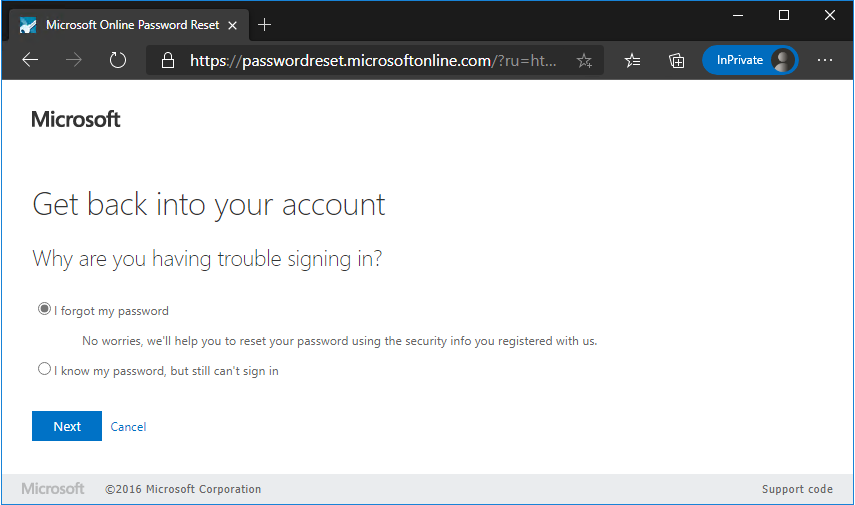Image resolution: width=855 pixels, height=505 pixels.
Task: Click 'Get back into your account' heading
Action: [x=209, y=205]
